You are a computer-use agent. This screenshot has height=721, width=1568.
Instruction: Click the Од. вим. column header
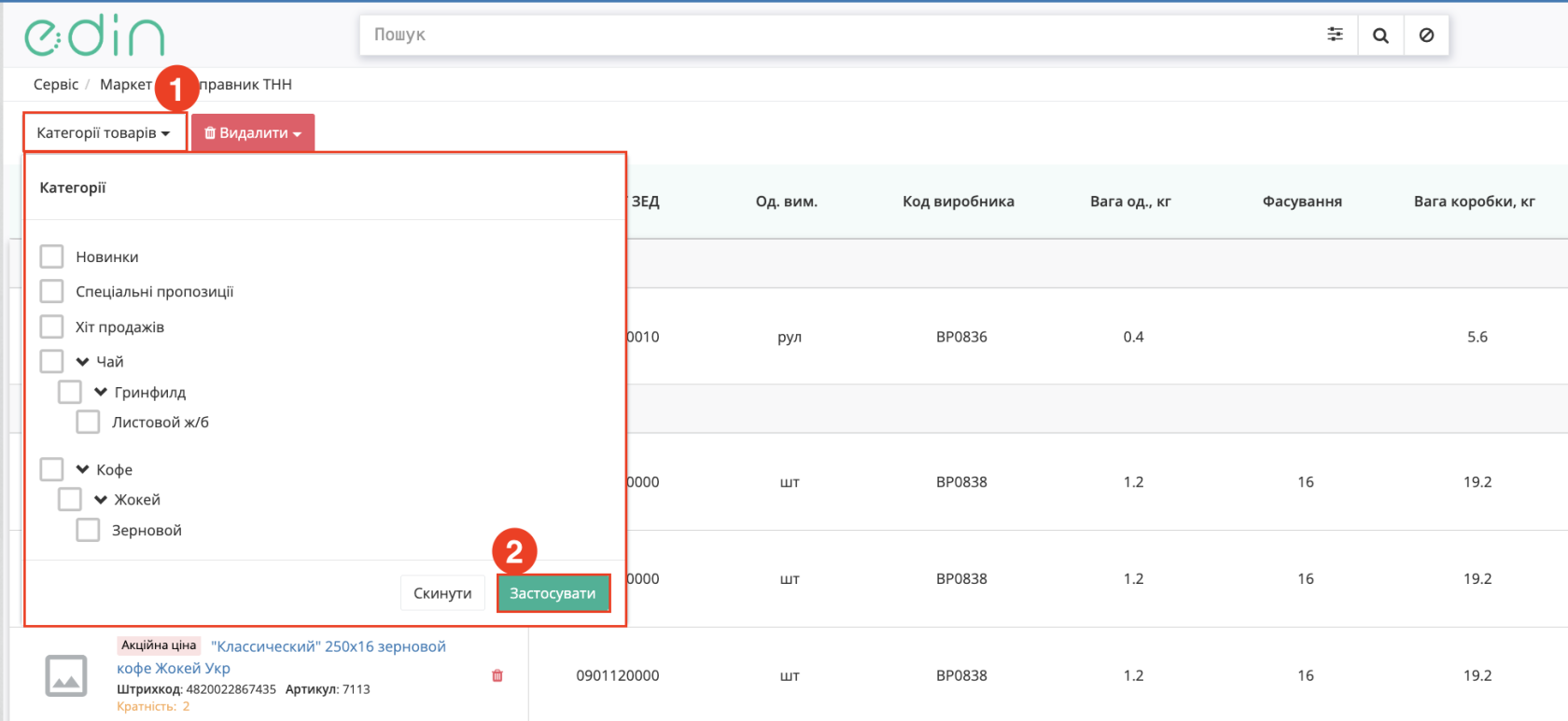787,201
